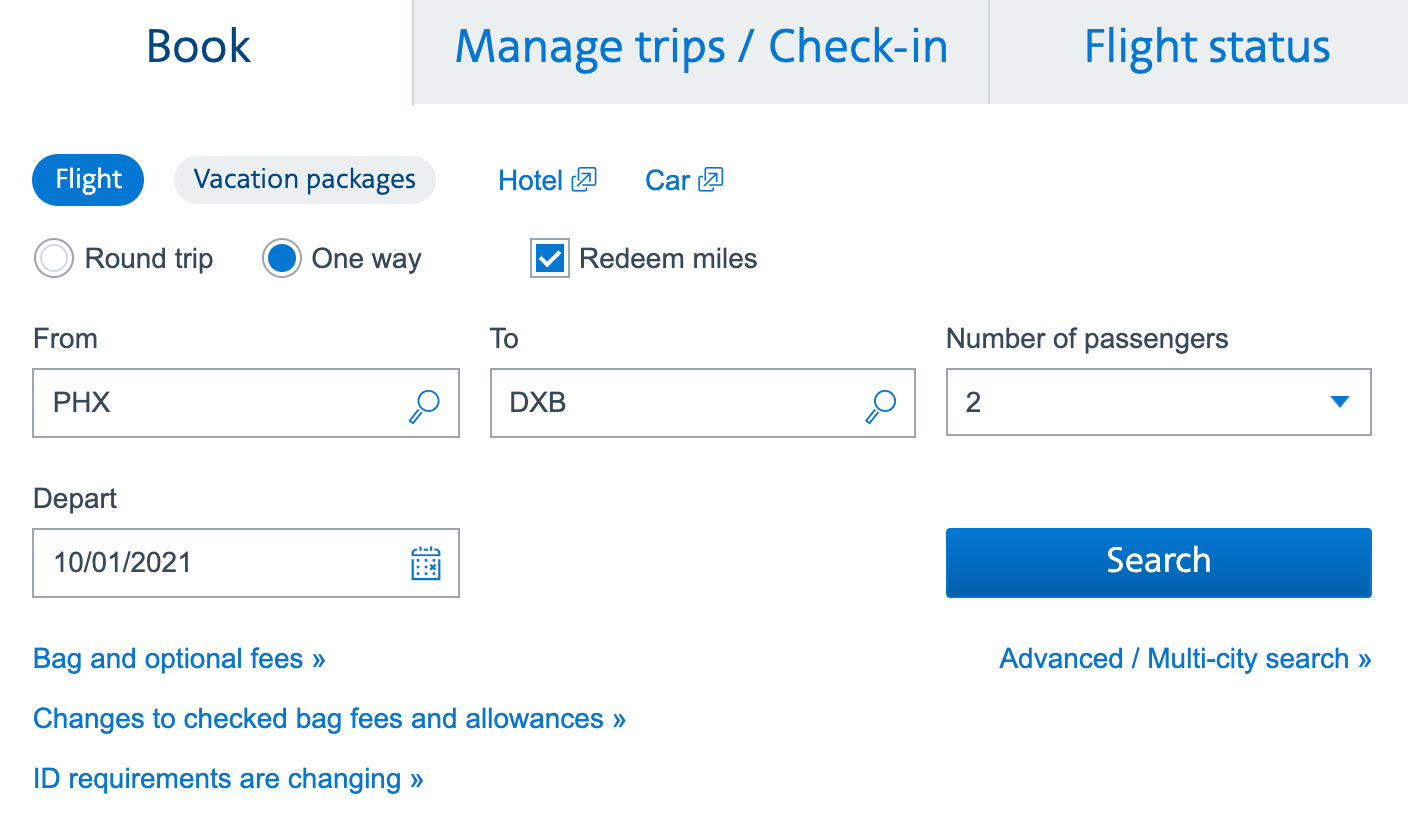
Task: Click inside the Depart date input field
Action: coord(200,563)
